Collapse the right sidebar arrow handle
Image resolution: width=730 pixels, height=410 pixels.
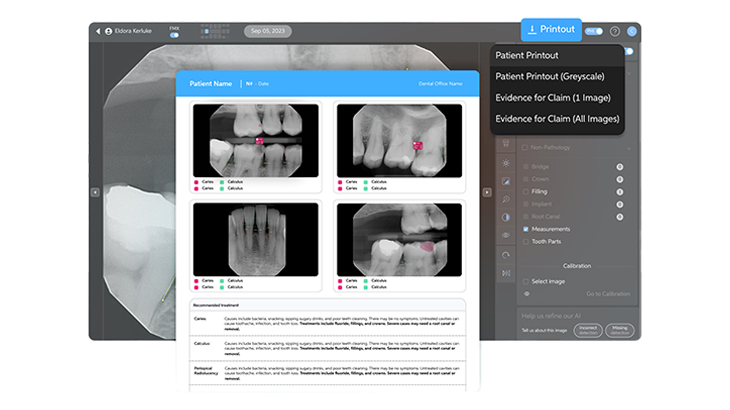click(487, 192)
